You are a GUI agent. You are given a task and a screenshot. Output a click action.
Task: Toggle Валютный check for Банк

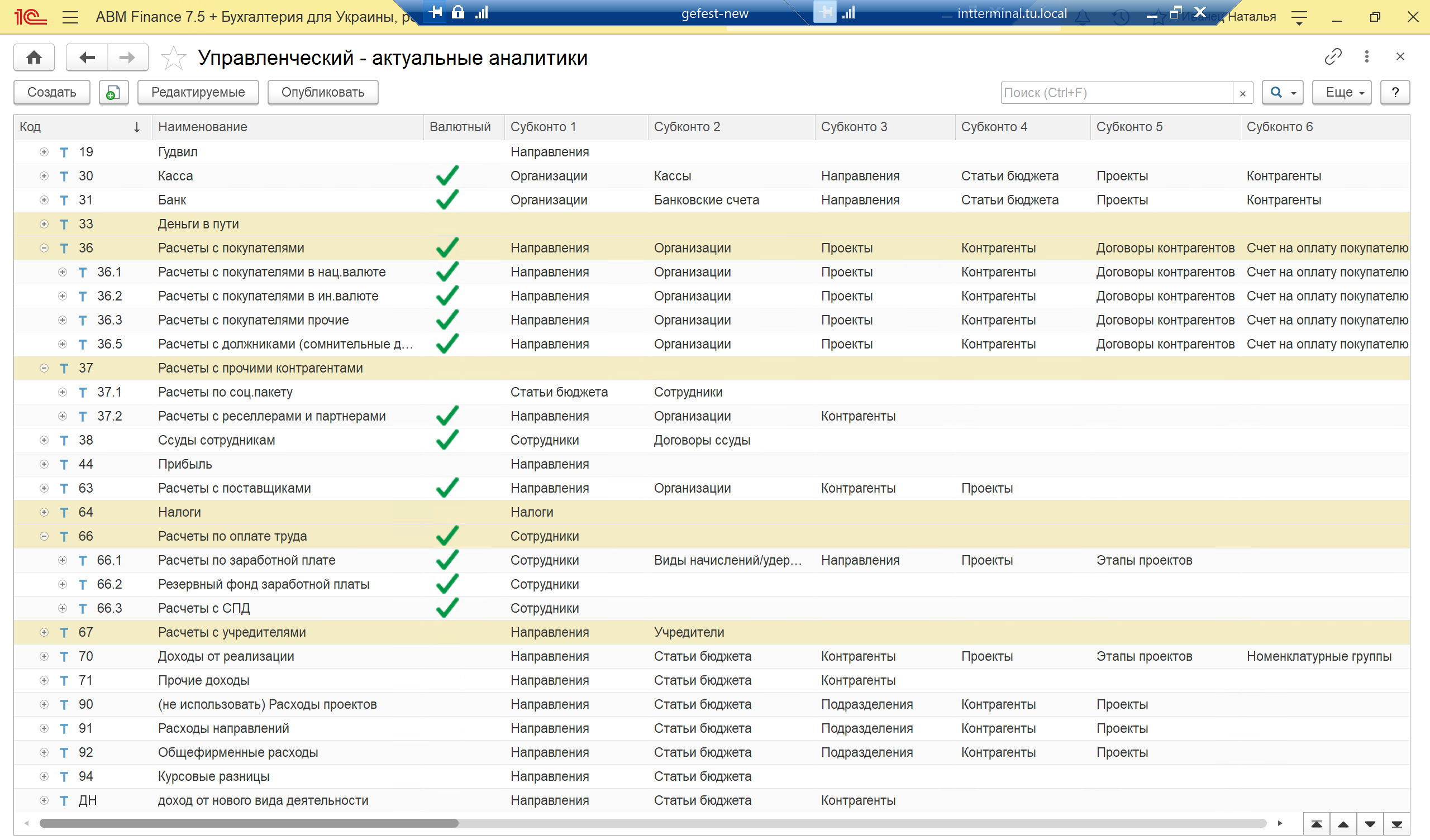pos(447,200)
